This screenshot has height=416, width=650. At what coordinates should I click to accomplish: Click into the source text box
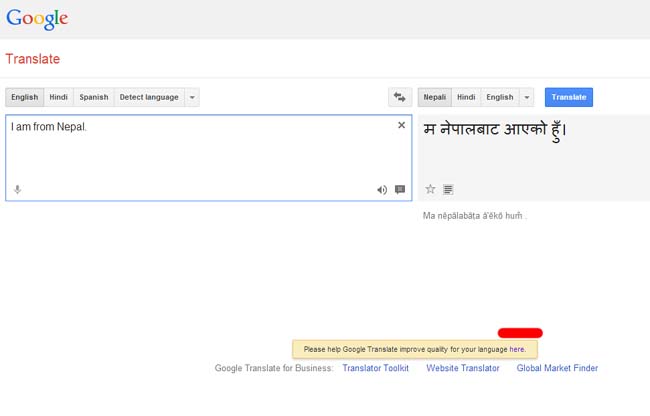209,158
